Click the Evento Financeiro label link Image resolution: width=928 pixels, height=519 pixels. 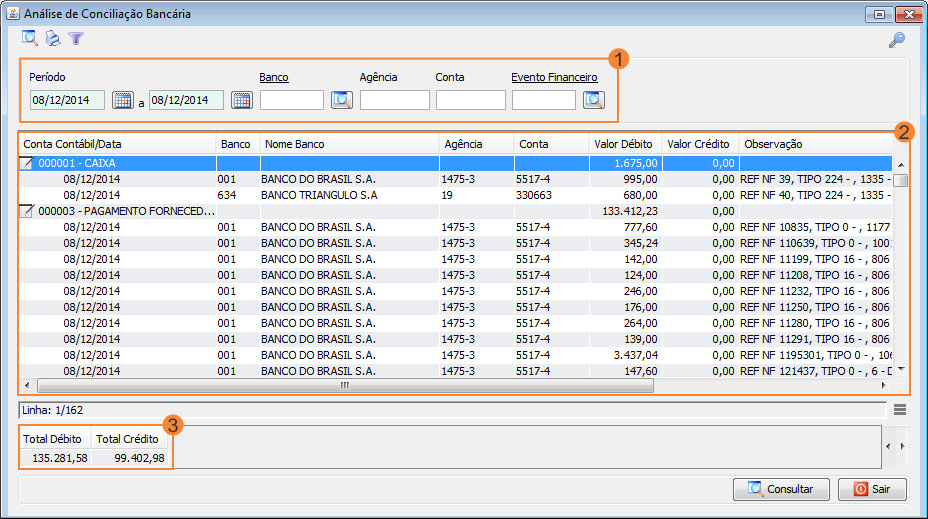[x=554, y=77]
